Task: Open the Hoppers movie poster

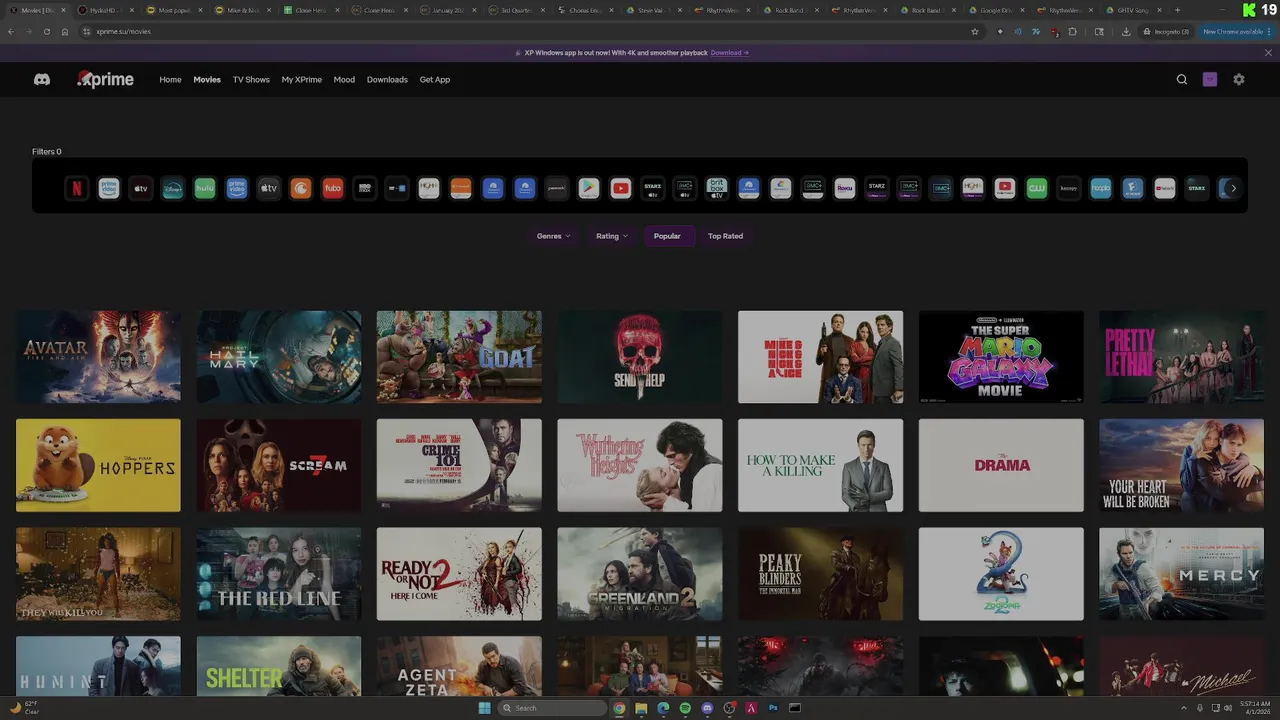Action: (x=98, y=465)
